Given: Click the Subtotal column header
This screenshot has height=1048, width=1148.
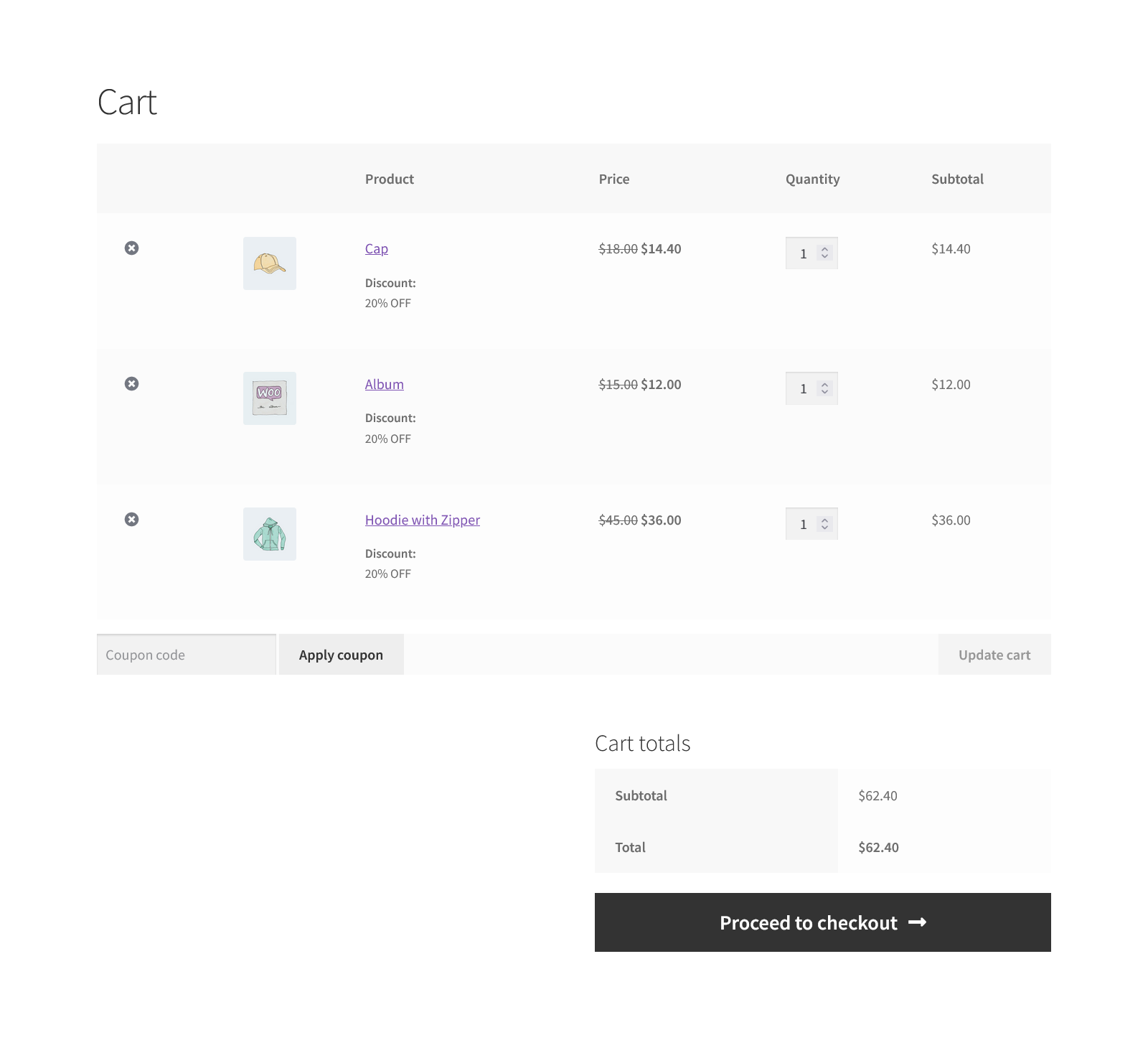Looking at the screenshot, I should pos(957,179).
